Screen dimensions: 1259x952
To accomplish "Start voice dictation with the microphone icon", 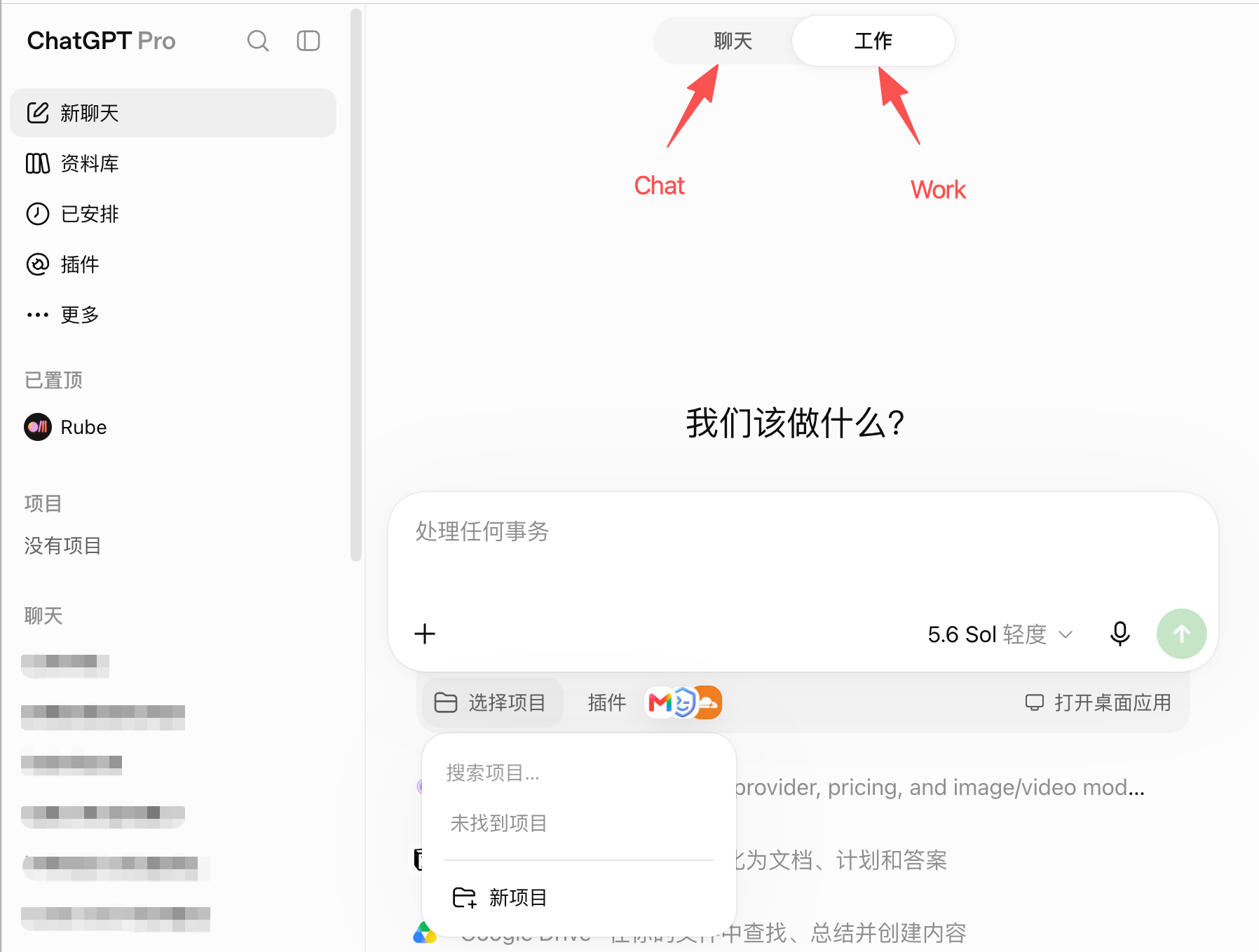I will coord(1120,634).
